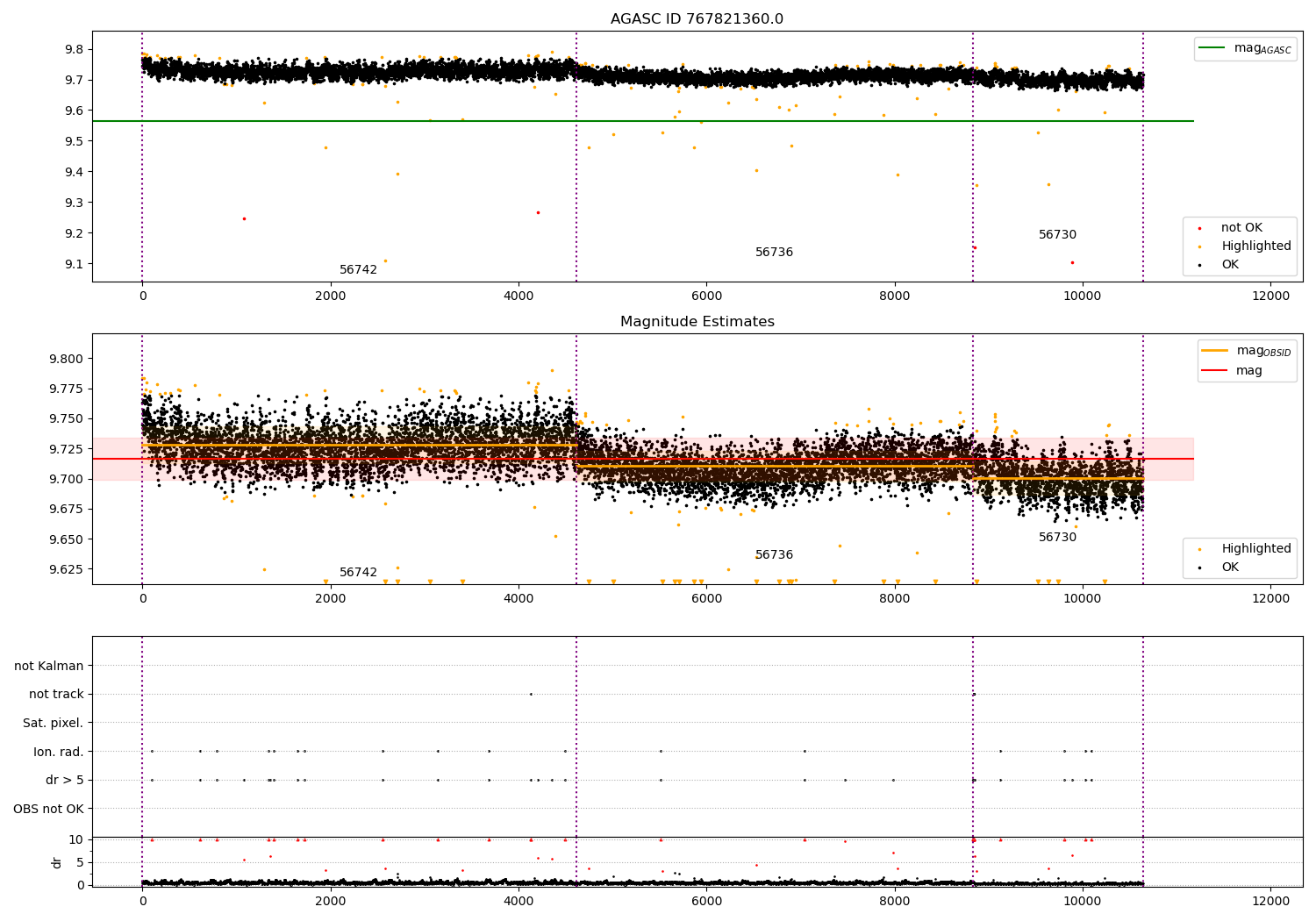This screenshot has width=1316, height=921.
Task: Click the 'Sat. pixel.' row label
Action: coord(54,724)
